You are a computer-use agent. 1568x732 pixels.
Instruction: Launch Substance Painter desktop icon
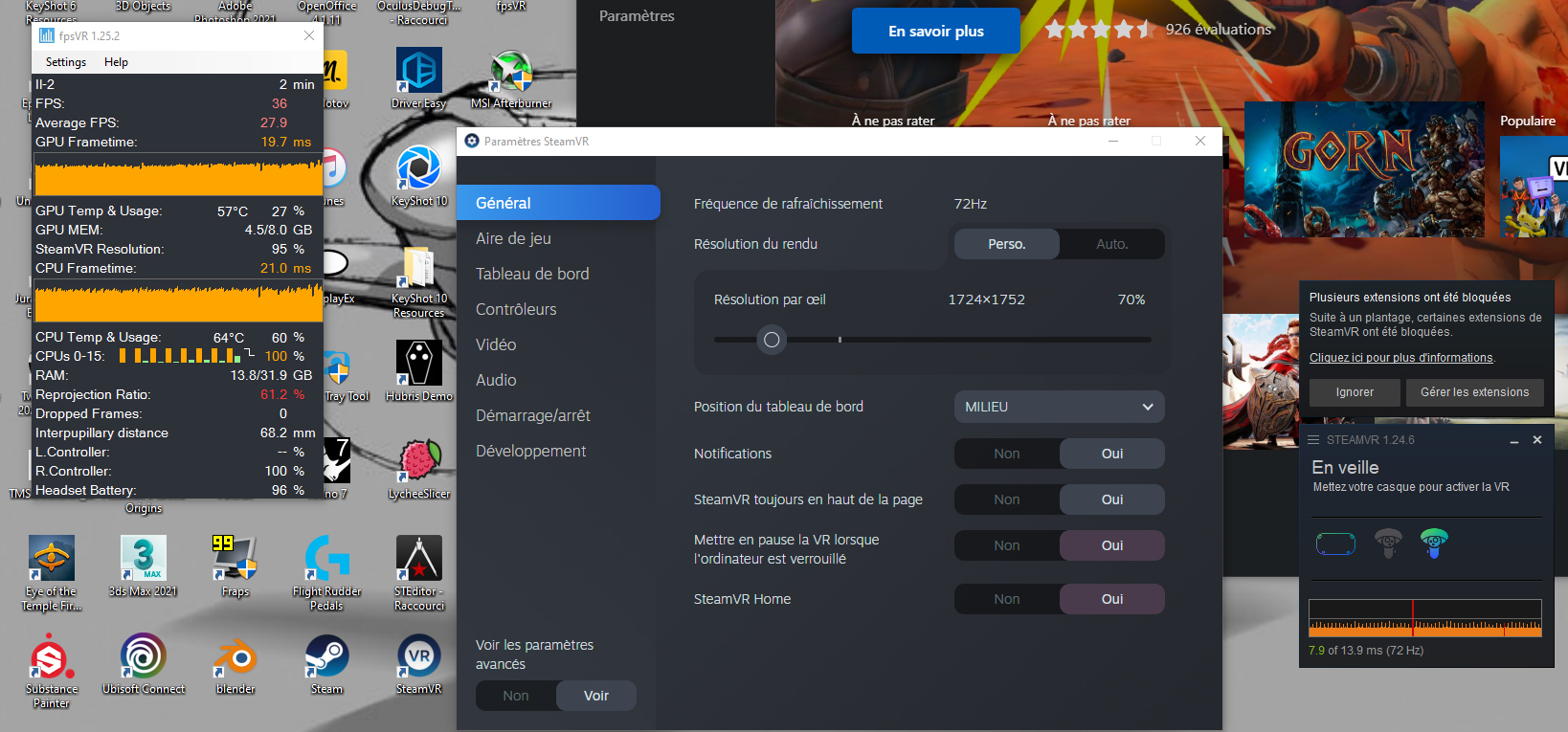coord(52,670)
